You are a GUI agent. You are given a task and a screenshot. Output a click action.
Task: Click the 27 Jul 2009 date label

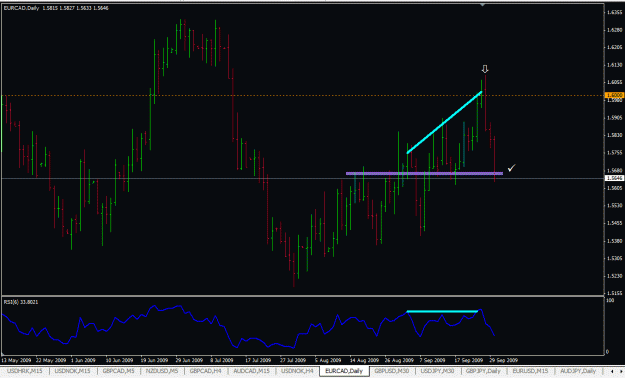[293, 360]
